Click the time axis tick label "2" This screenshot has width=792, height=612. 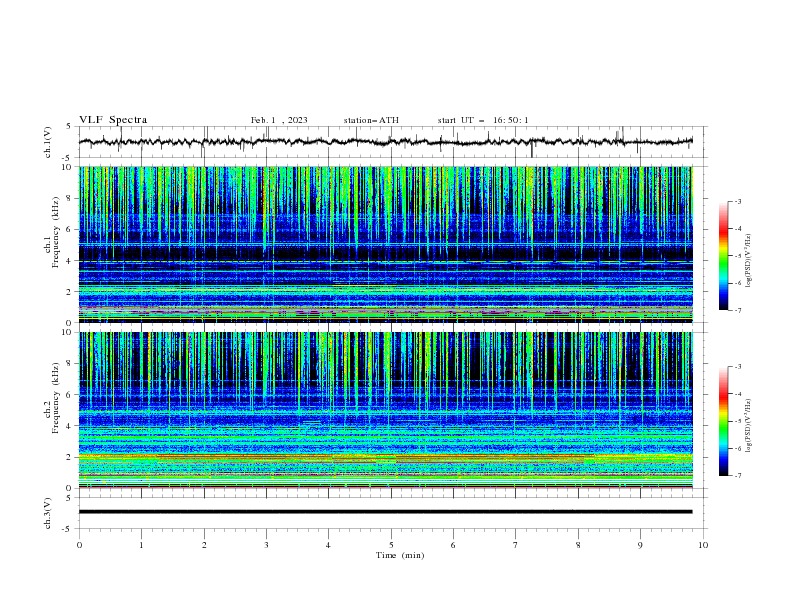pyautogui.click(x=204, y=545)
